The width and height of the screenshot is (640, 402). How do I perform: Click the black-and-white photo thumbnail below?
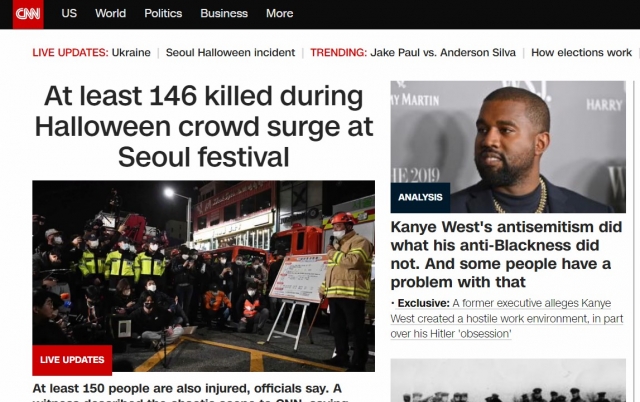tap(508, 380)
